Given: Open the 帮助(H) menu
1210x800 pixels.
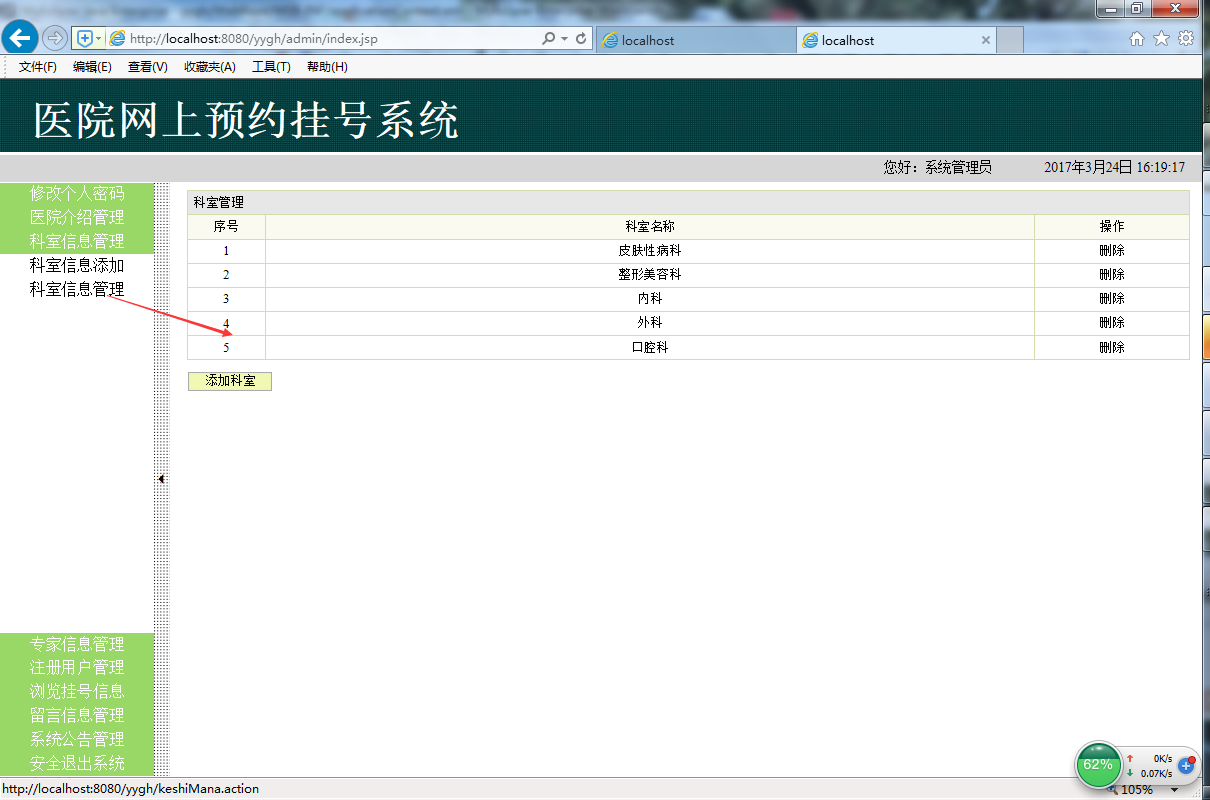Looking at the screenshot, I should tap(327, 67).
